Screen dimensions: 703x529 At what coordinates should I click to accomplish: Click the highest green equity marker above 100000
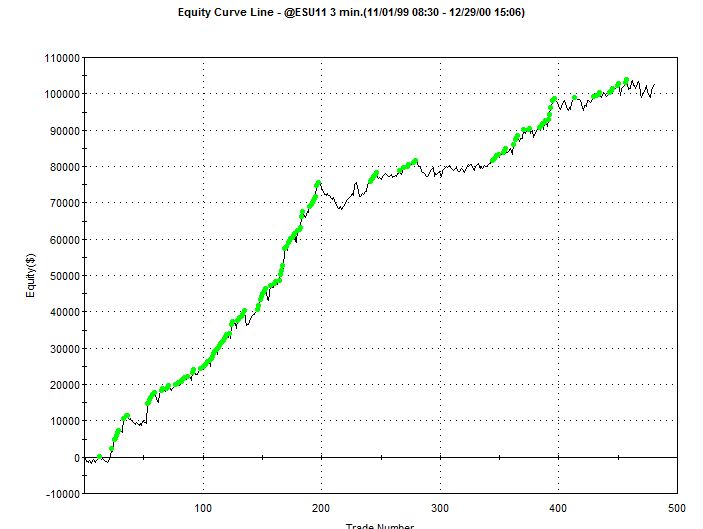click(x=626, y=80)
